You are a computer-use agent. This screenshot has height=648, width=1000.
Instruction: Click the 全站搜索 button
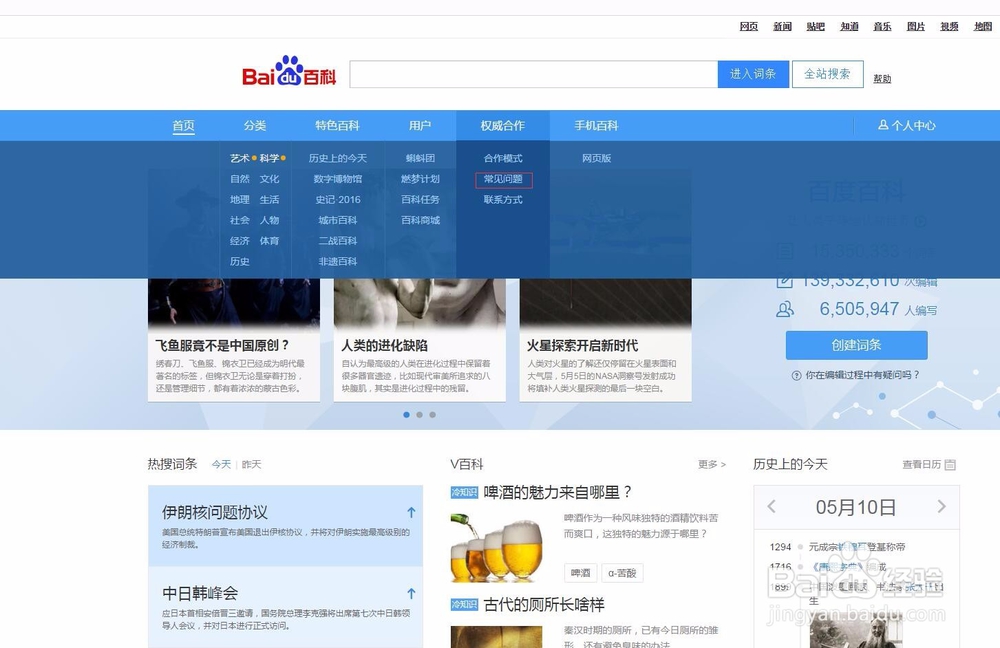click(828, 74)
